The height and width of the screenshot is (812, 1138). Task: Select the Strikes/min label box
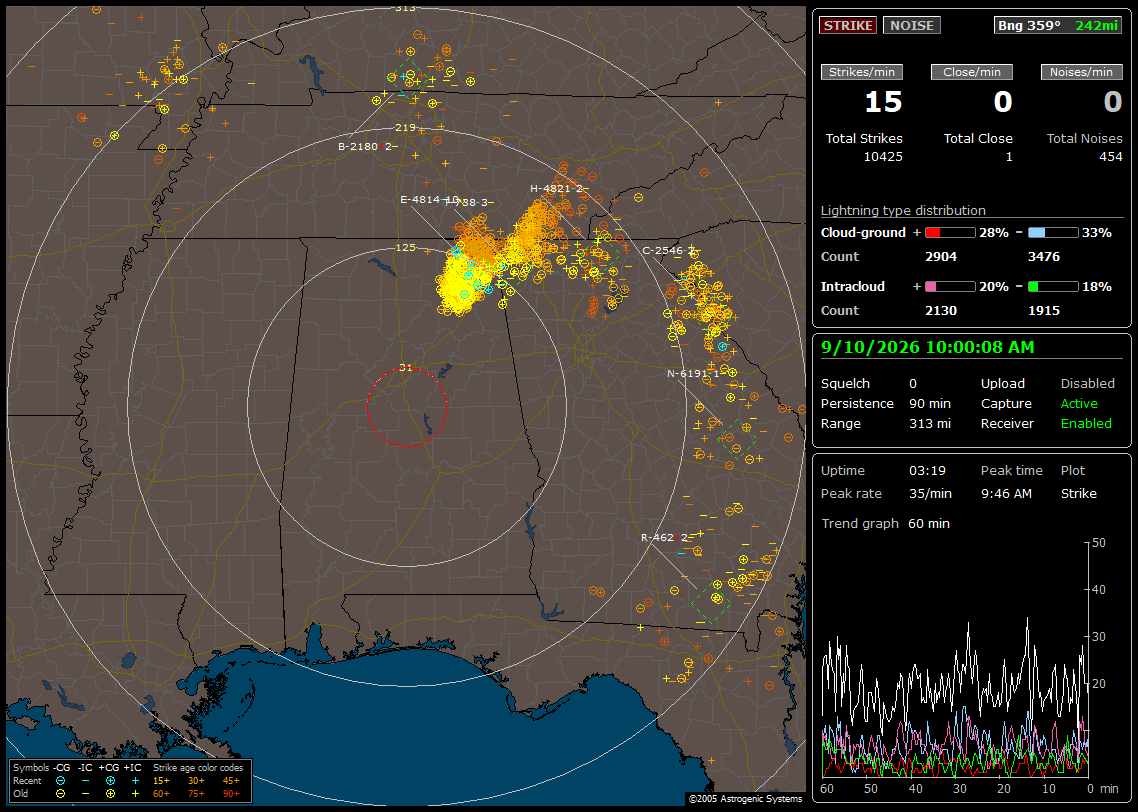pyautogui.click(x=861, y=72)
